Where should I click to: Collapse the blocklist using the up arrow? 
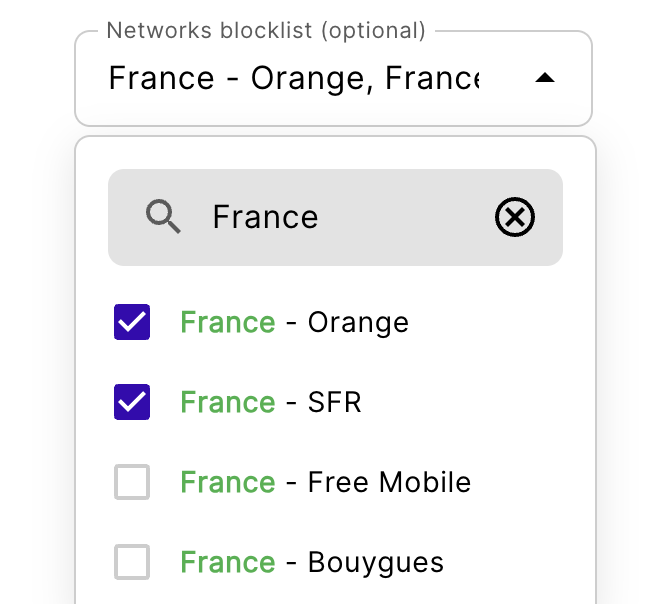(x=544, y=78)
